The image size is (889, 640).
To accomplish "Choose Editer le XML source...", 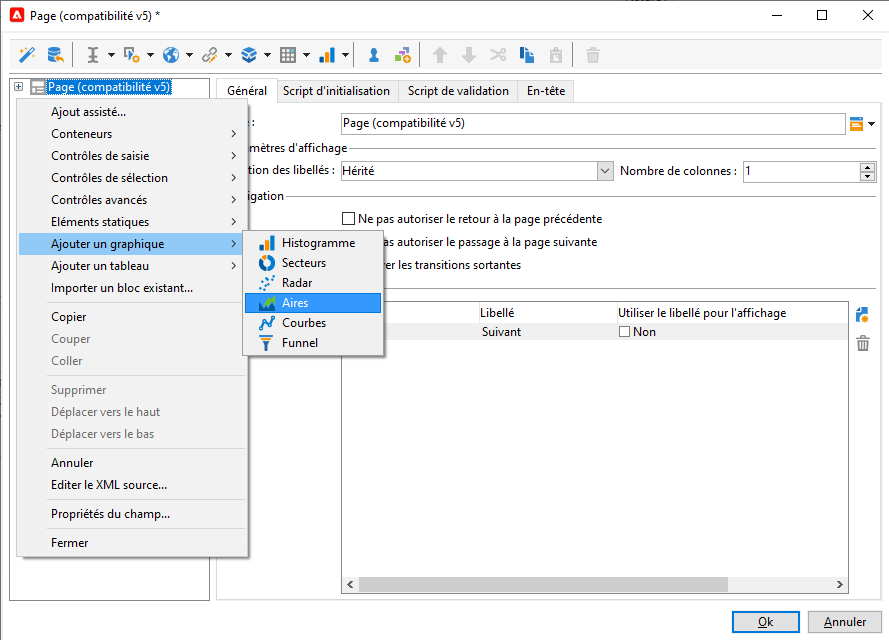I will click(x=133, y=485).
